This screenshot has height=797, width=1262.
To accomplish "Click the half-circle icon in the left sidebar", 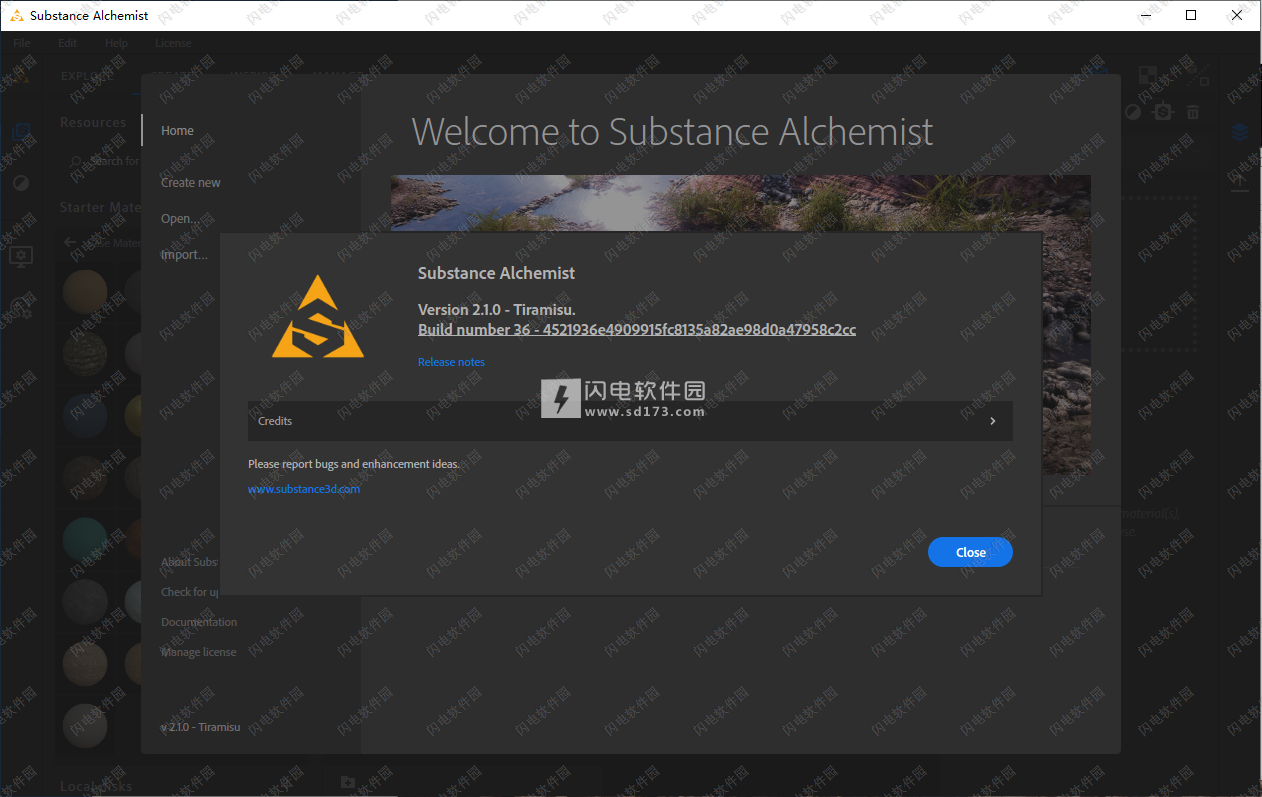I will tap(21, 184).
